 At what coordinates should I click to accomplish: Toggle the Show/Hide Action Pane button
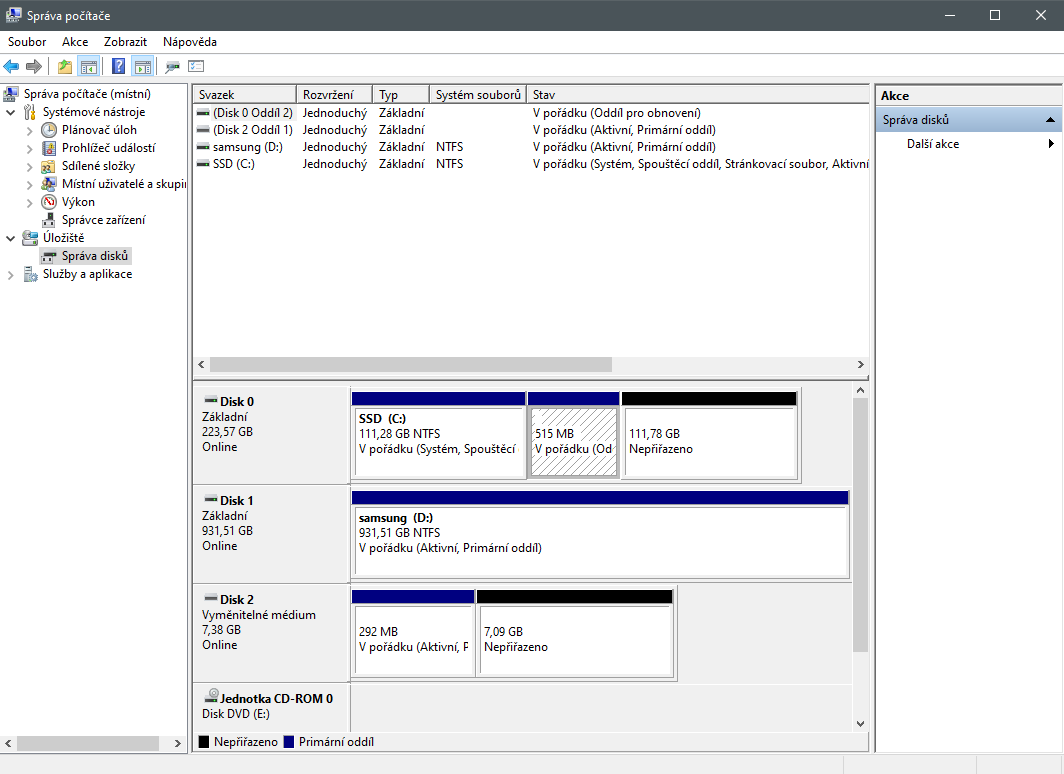coord(143,67)
